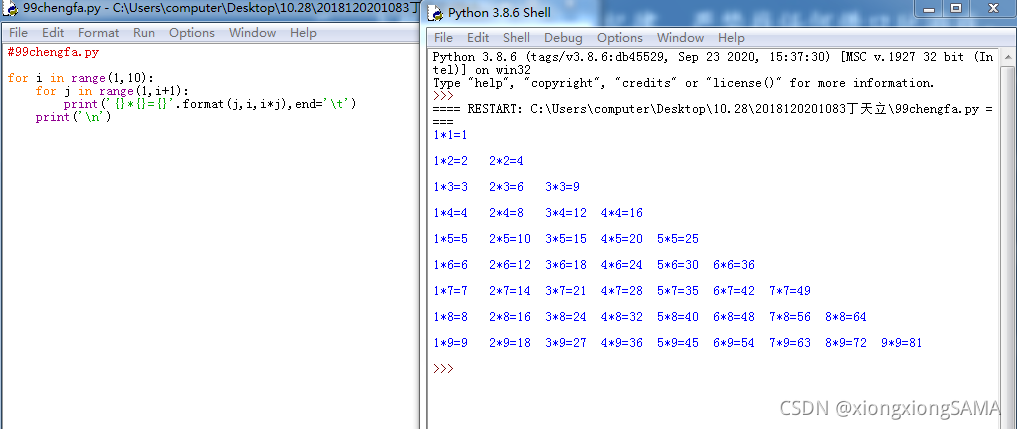The image size is (1017, 429).
Task: Open Edit menu in Python Shell
Action: [x=478, y=38]
